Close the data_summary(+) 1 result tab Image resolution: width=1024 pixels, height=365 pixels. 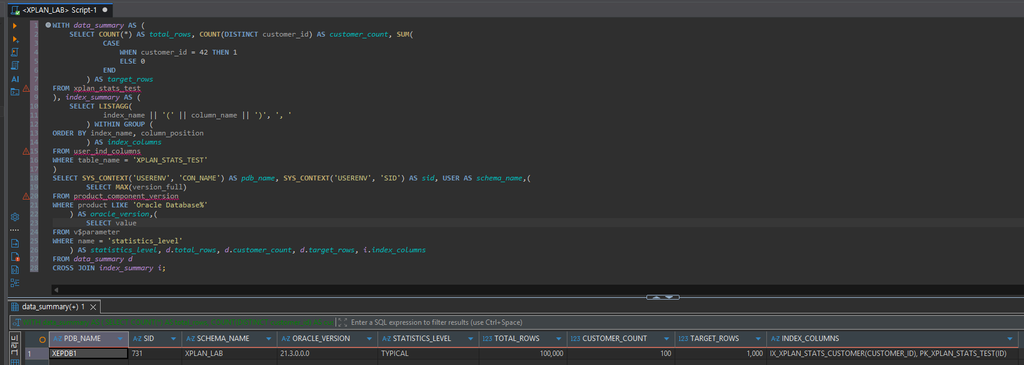coord(93,306)
